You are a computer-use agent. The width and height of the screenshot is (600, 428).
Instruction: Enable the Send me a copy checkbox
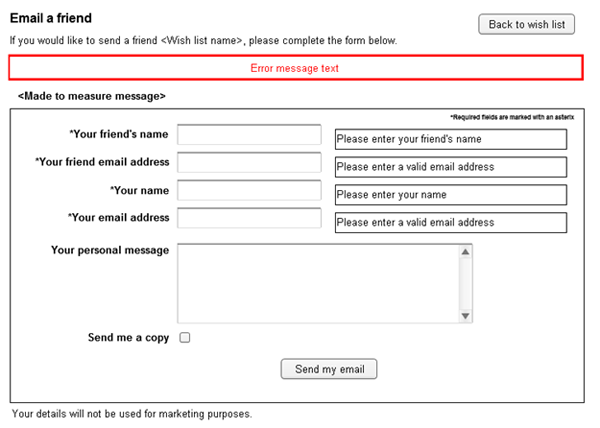(x=185, y=338)
